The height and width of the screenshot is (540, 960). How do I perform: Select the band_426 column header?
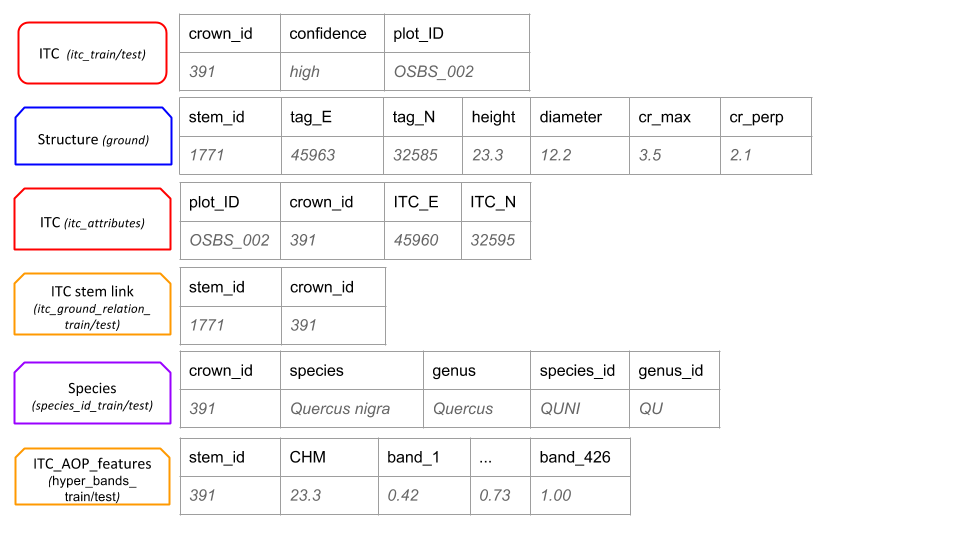tap(580, 458)
